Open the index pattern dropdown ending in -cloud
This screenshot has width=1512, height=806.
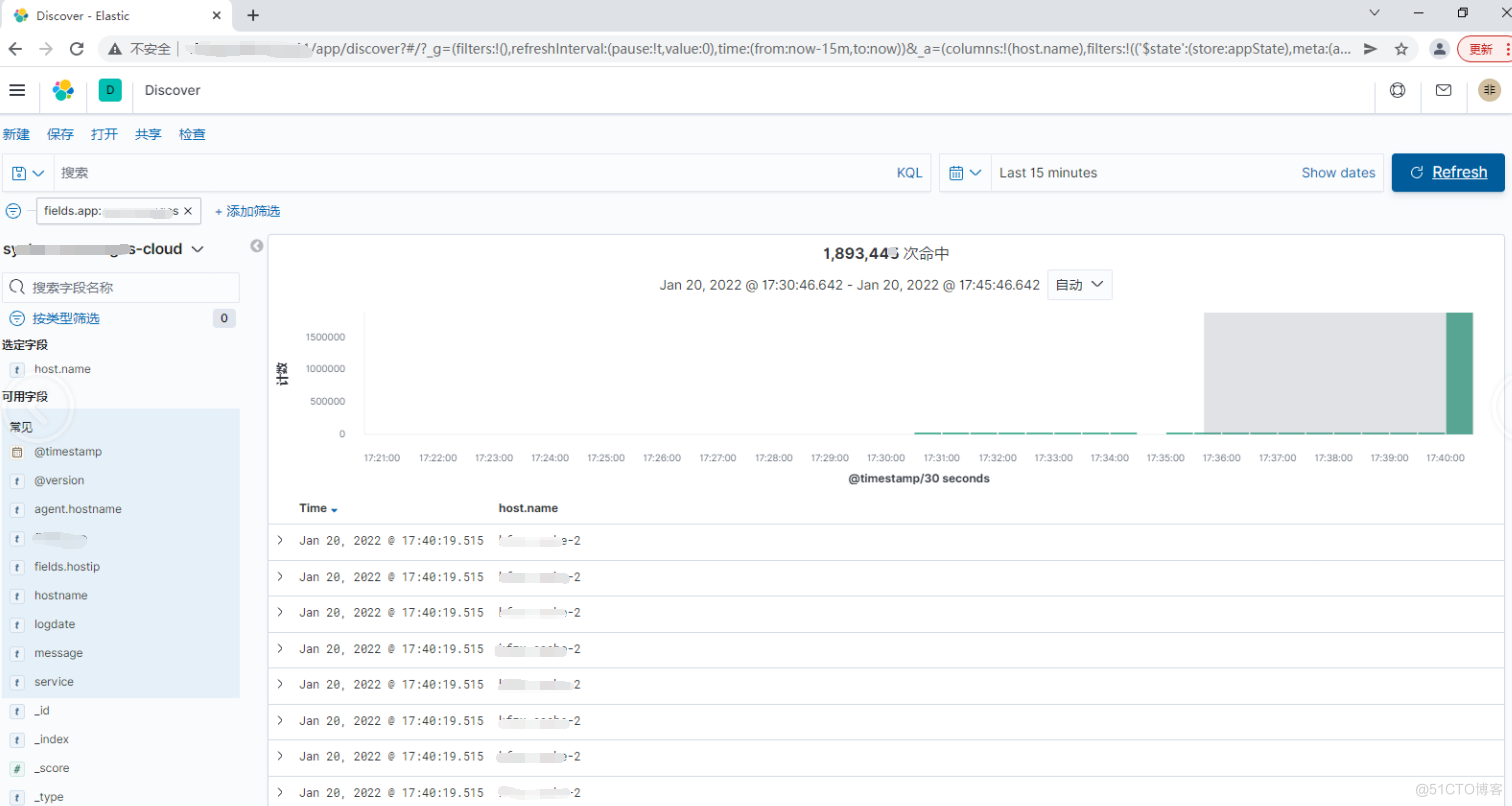point(103,249)
